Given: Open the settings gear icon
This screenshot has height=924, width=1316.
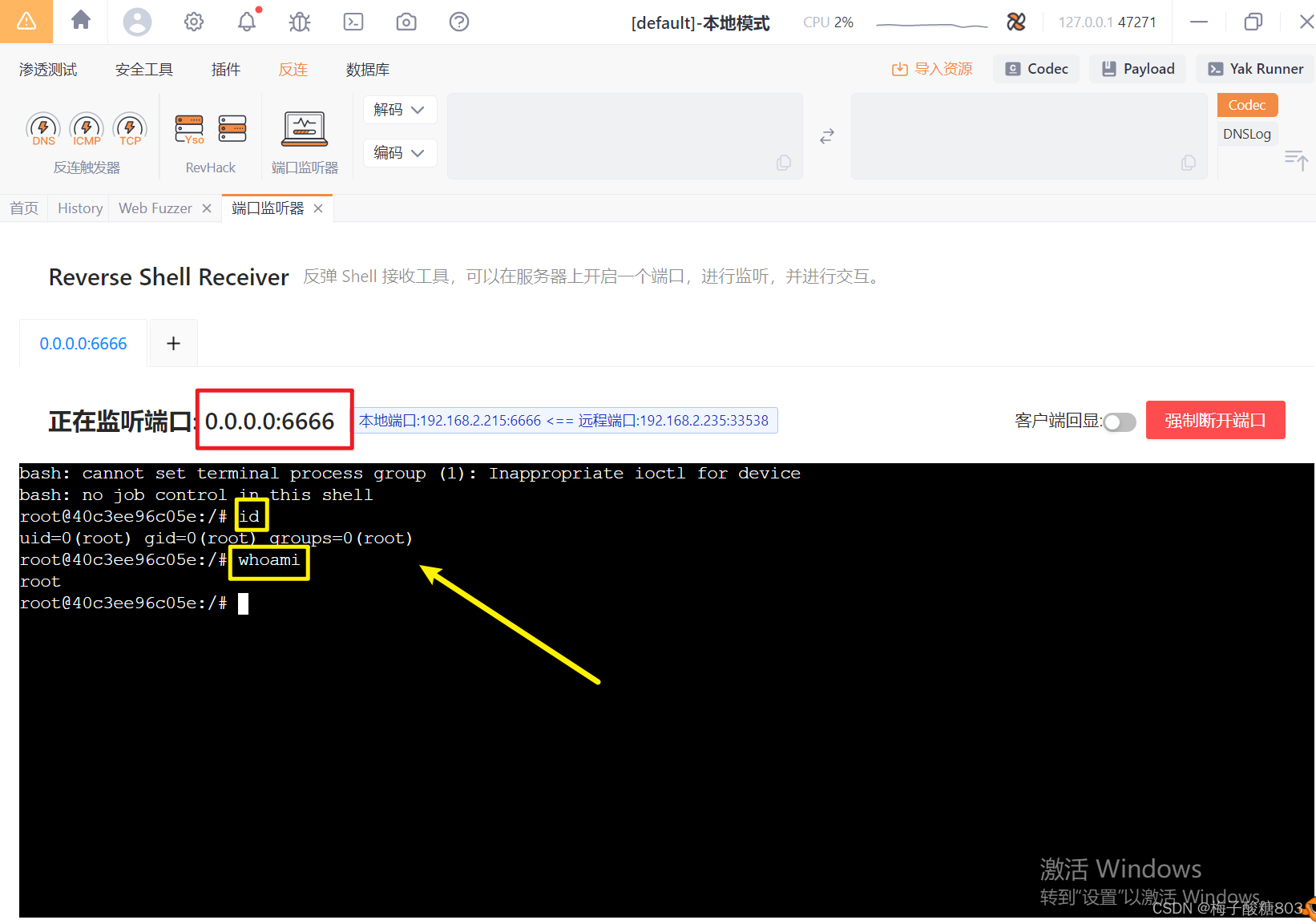Looking at the screenshot, I should 193,22.
